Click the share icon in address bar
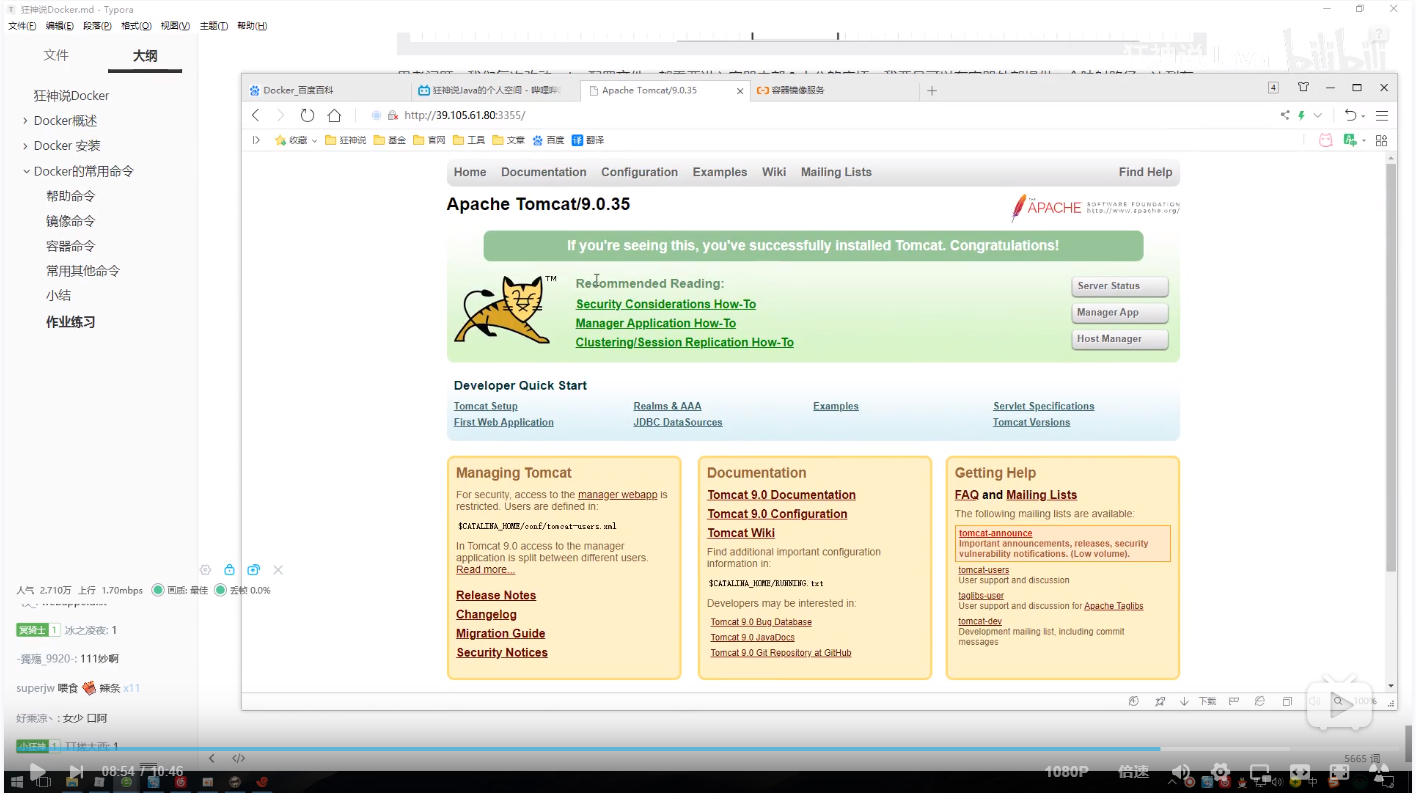The width and height of the screenshot is (1416, 795). (x=1285, y=115)
